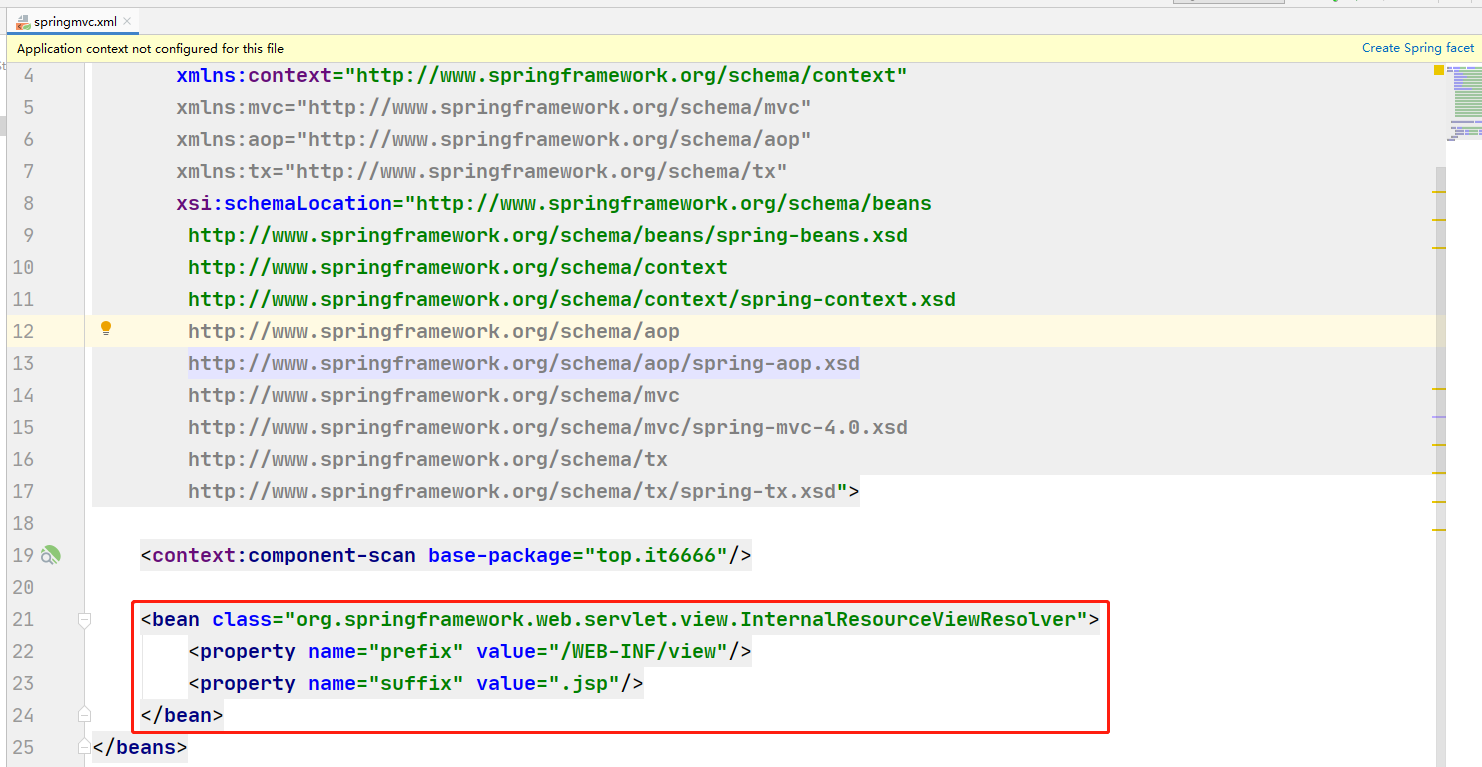Click the InternalResourceViewResolver class value
The image size is (1482, 767).
click(x=686, y=619)
